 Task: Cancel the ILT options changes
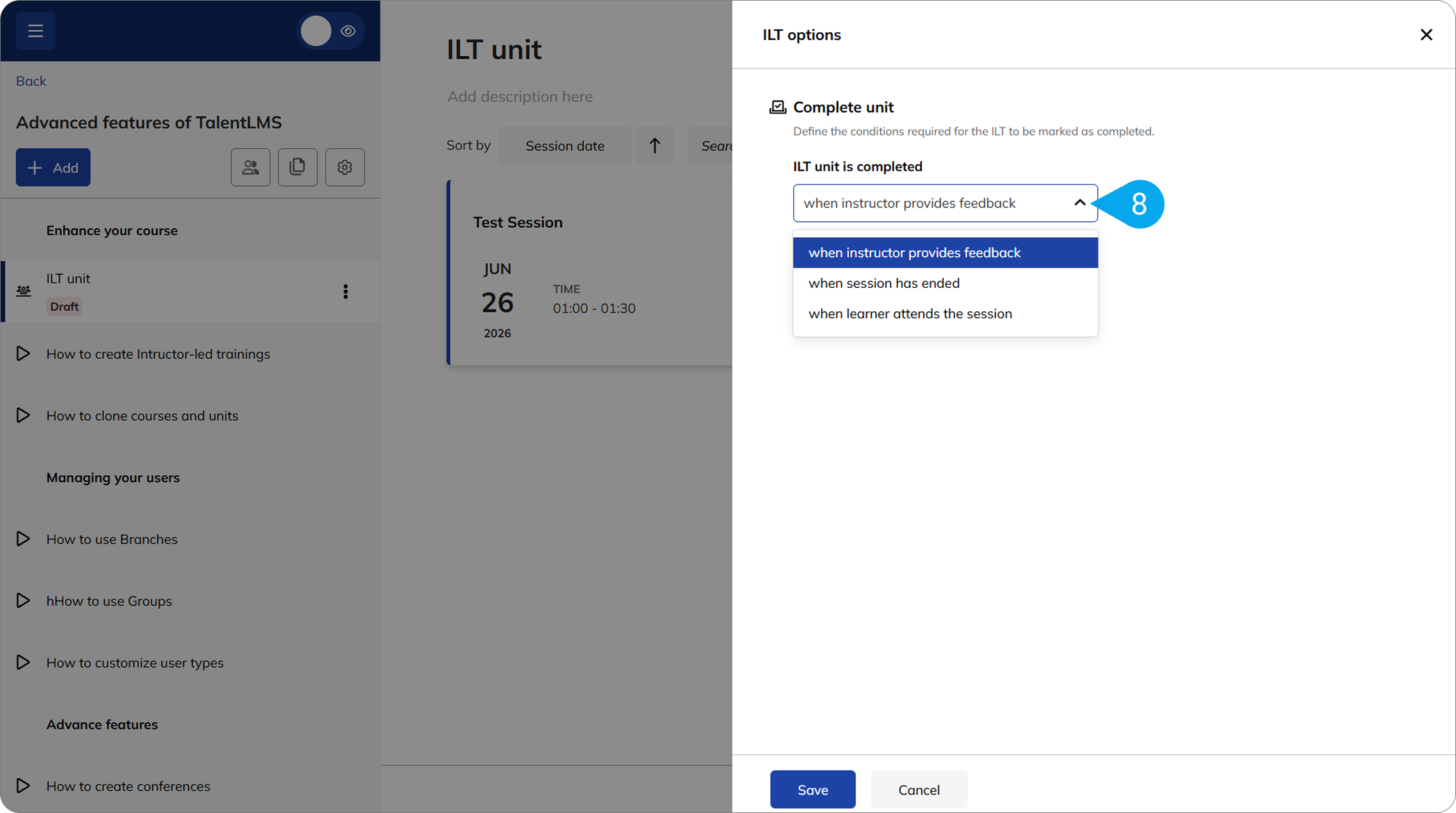(x=919, y=790)
